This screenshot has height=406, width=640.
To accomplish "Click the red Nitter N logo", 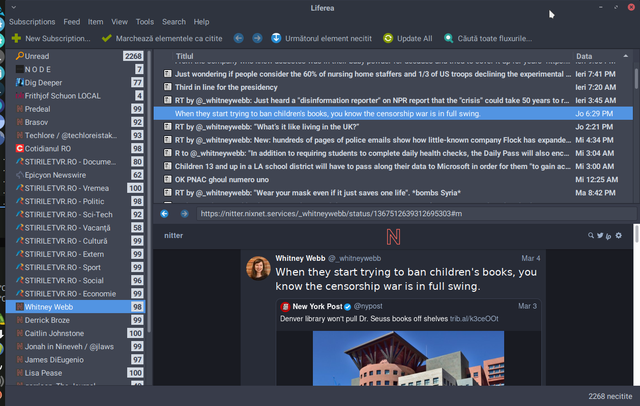I will pos(393,237).
